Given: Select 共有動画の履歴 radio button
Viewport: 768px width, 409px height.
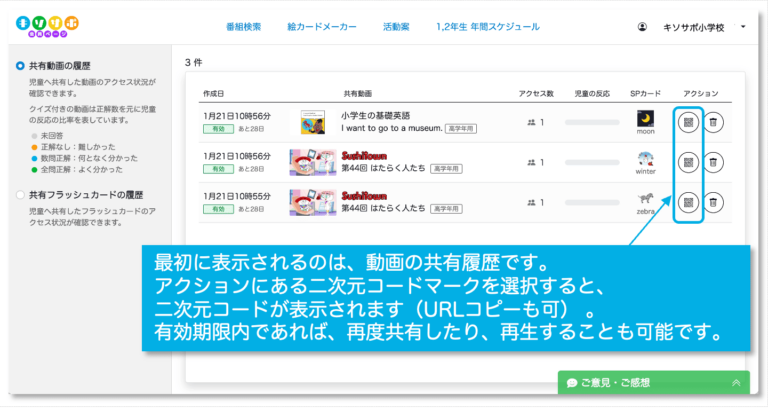Looking at the screenshot, I should click(20, 66).
